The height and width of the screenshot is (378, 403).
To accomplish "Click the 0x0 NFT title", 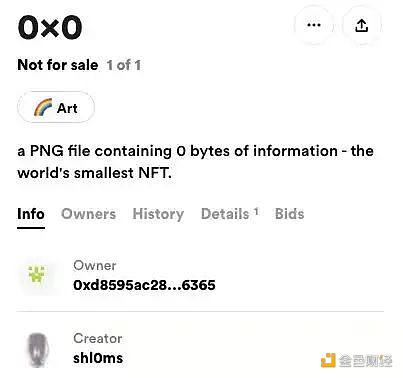I will click(50, 28).
